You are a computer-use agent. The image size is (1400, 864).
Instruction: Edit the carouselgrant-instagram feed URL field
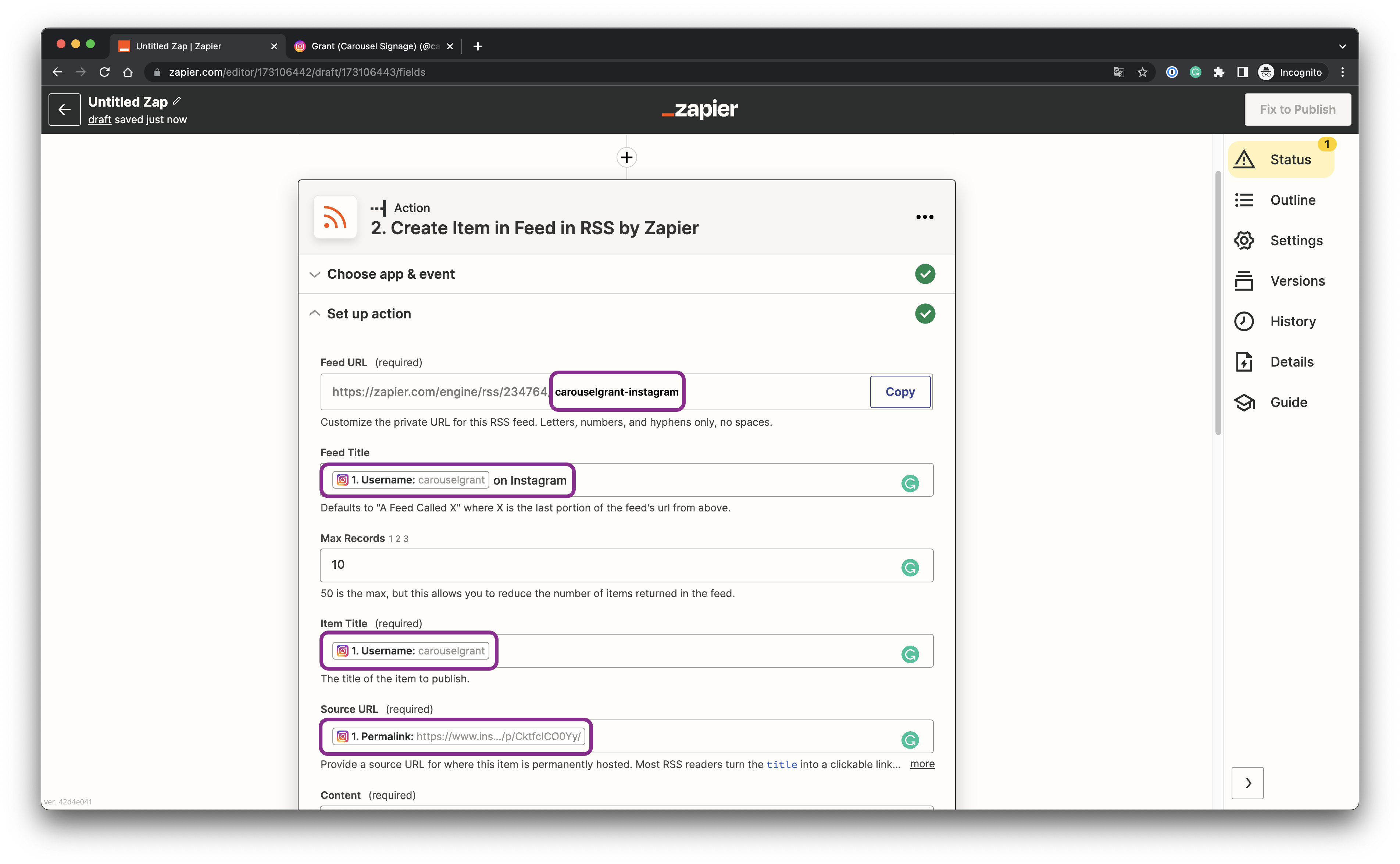click(x=617, y=392)
